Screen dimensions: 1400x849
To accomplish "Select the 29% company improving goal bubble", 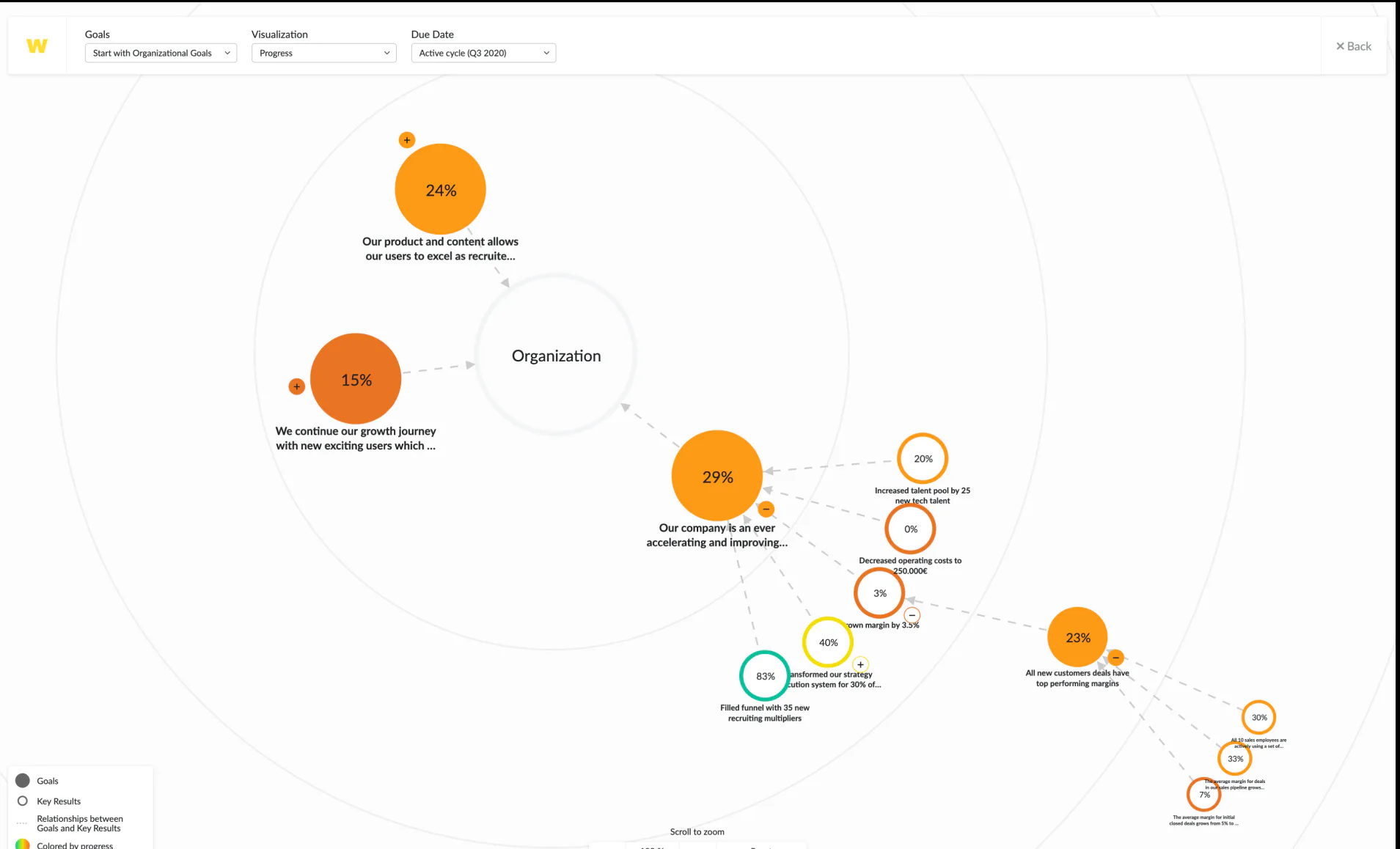I will coord(717,476).
